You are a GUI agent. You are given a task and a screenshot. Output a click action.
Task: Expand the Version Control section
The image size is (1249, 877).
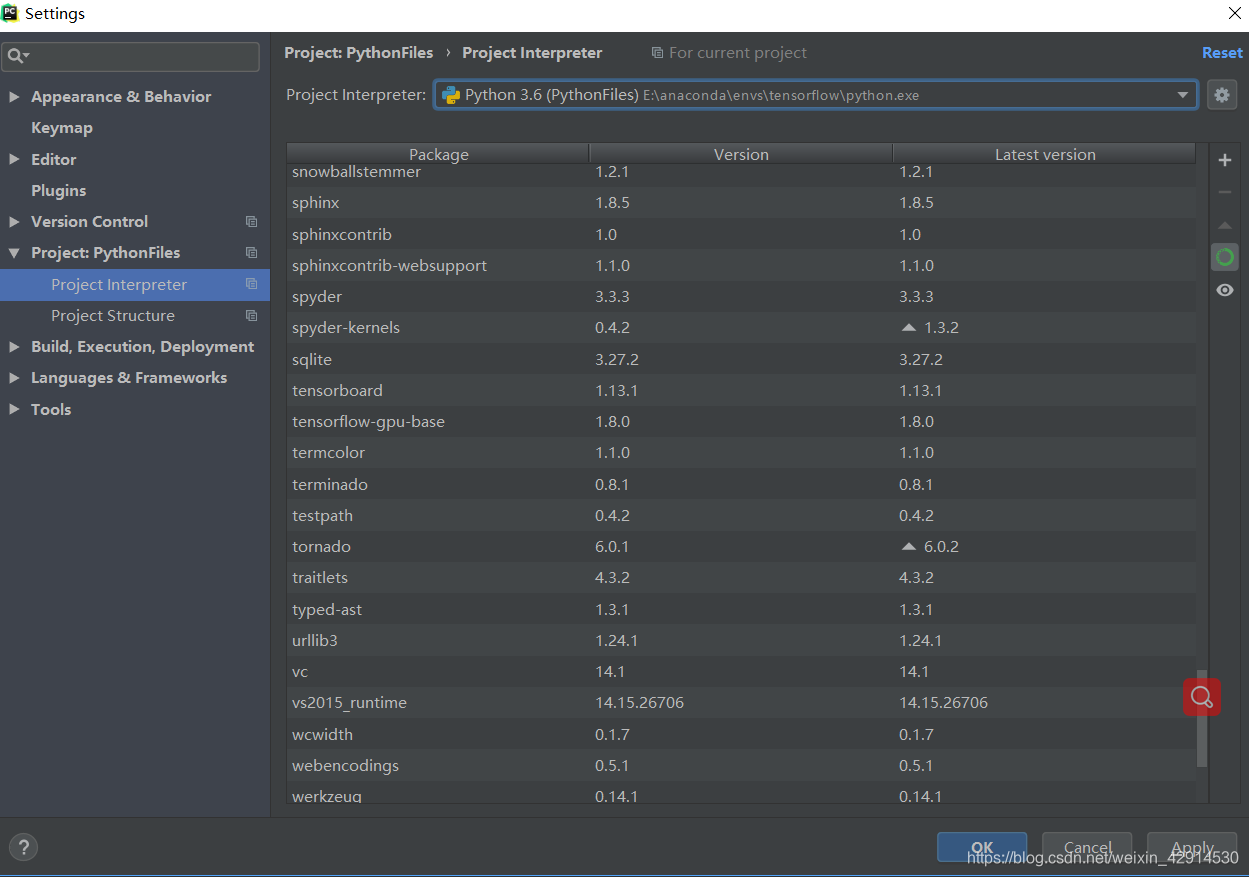coord(14,222)
